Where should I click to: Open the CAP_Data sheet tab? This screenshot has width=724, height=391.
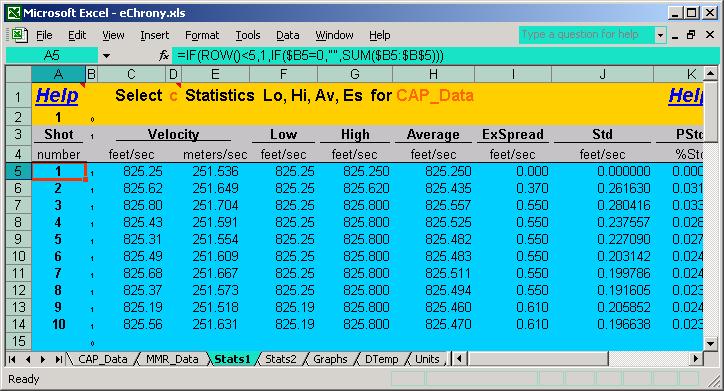tap(103, 359)
